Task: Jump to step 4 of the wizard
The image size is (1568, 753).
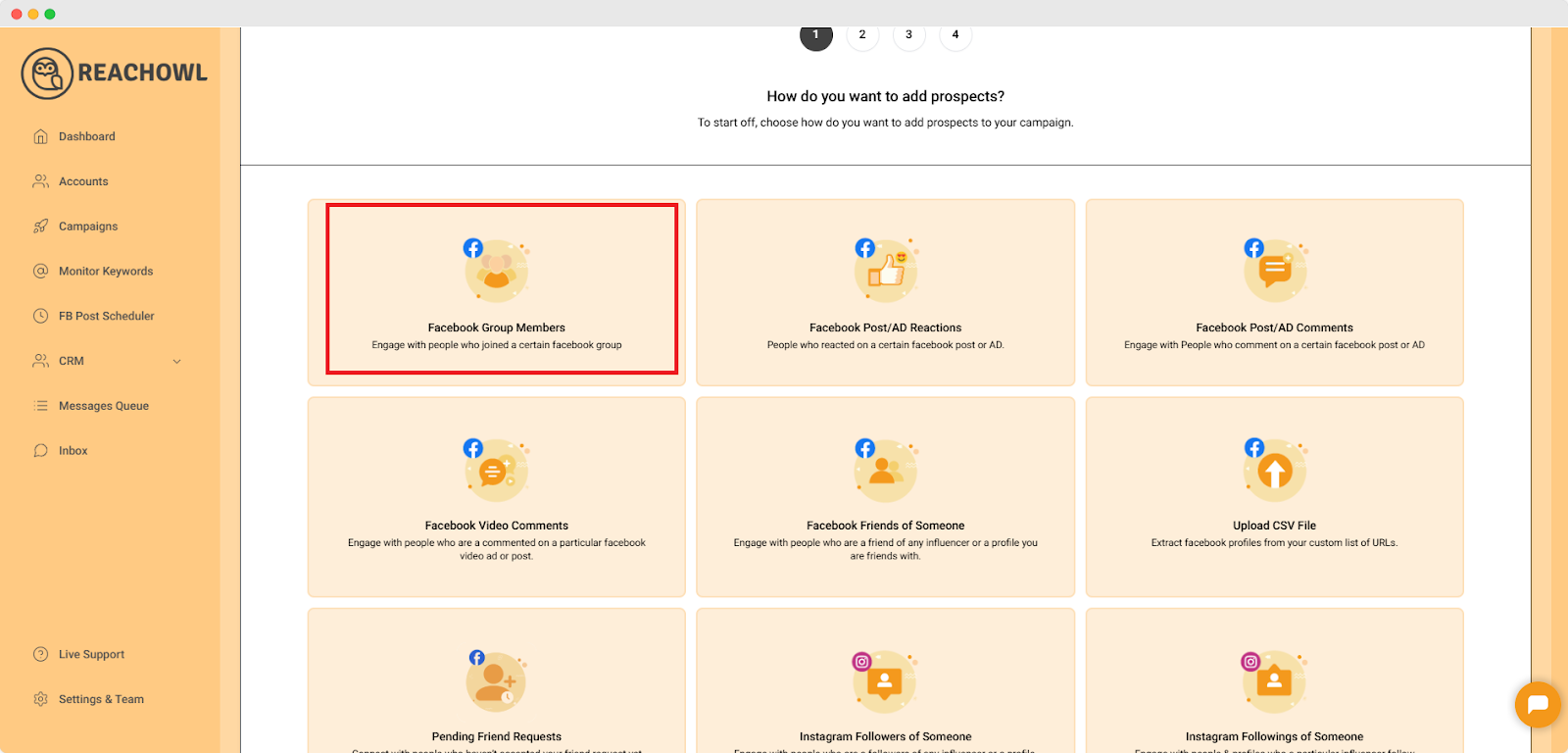Action: [955, 34]
